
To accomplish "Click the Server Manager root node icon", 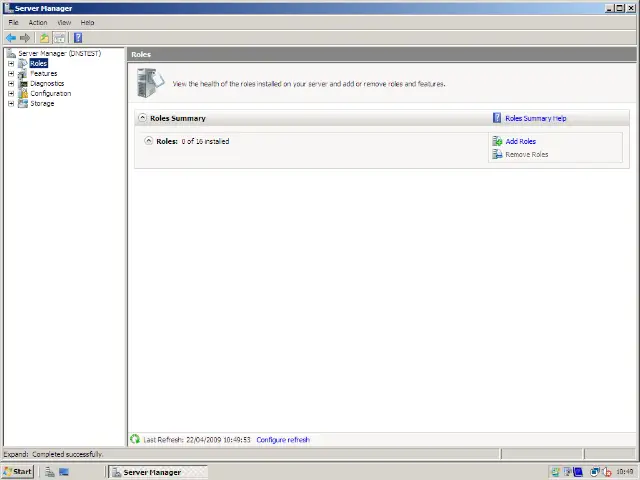I will (11, 53).
